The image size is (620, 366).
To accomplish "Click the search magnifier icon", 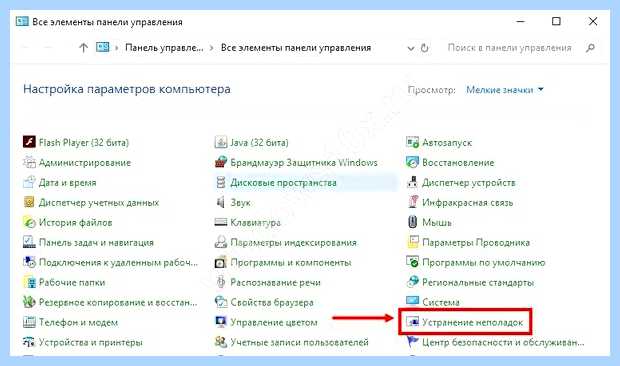I will [590, 48].
